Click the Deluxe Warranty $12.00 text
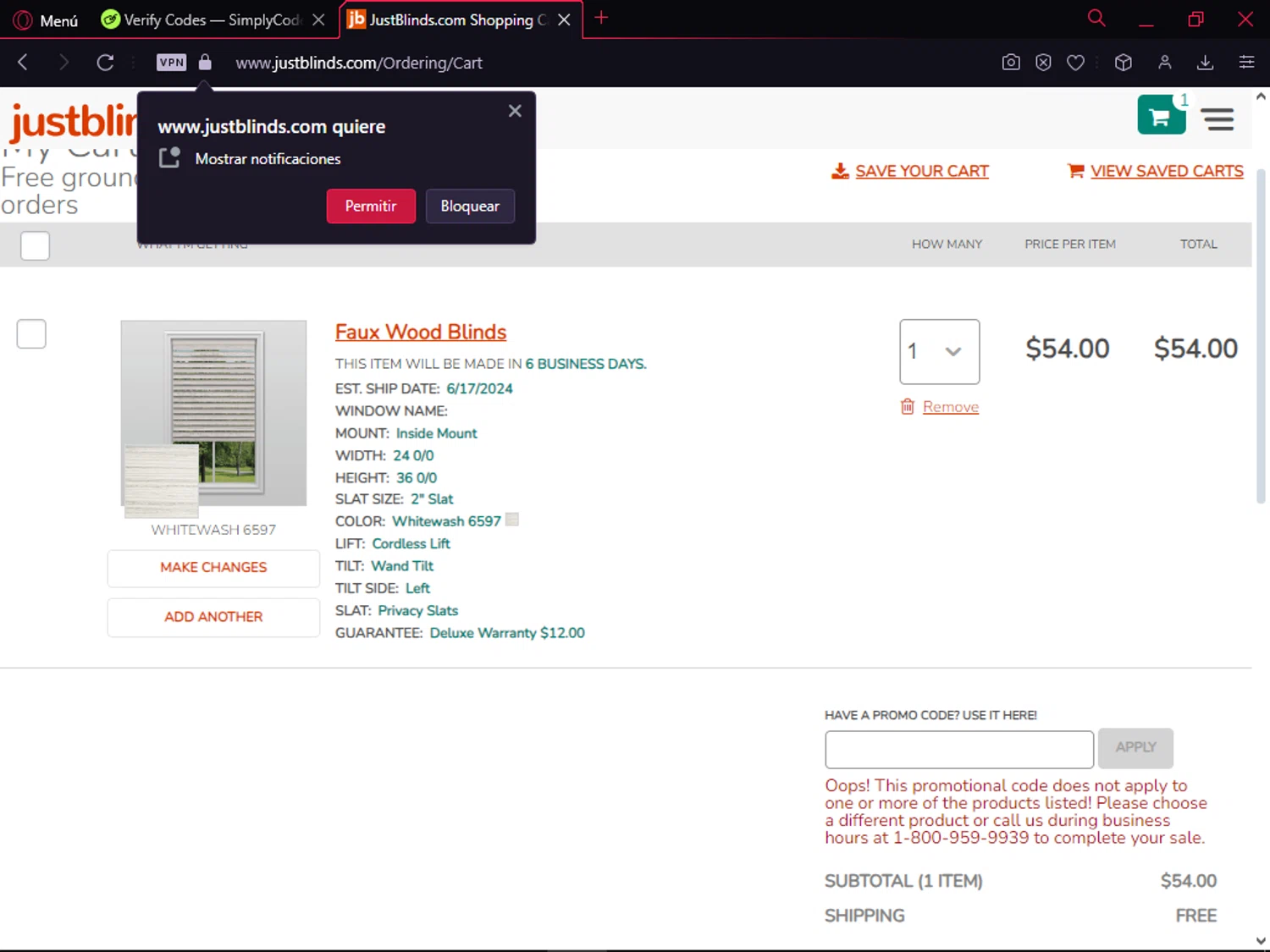Viewport: 1270px width, 952px height. [507, 633]
